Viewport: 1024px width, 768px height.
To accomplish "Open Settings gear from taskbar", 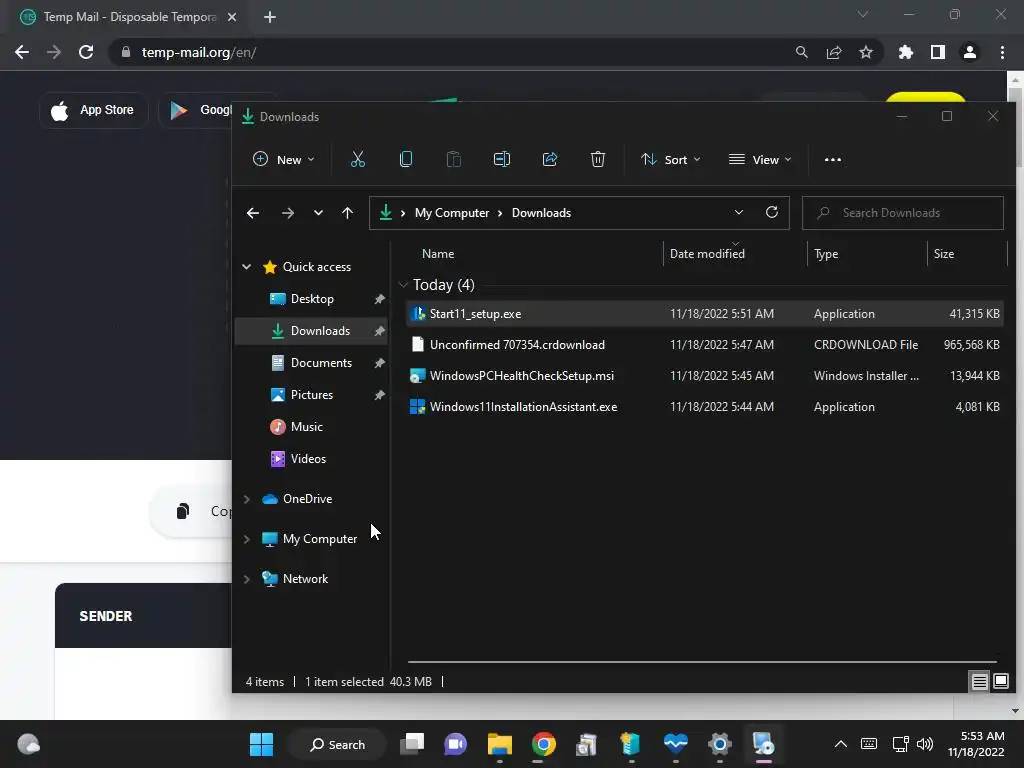I will click(719, 744).
